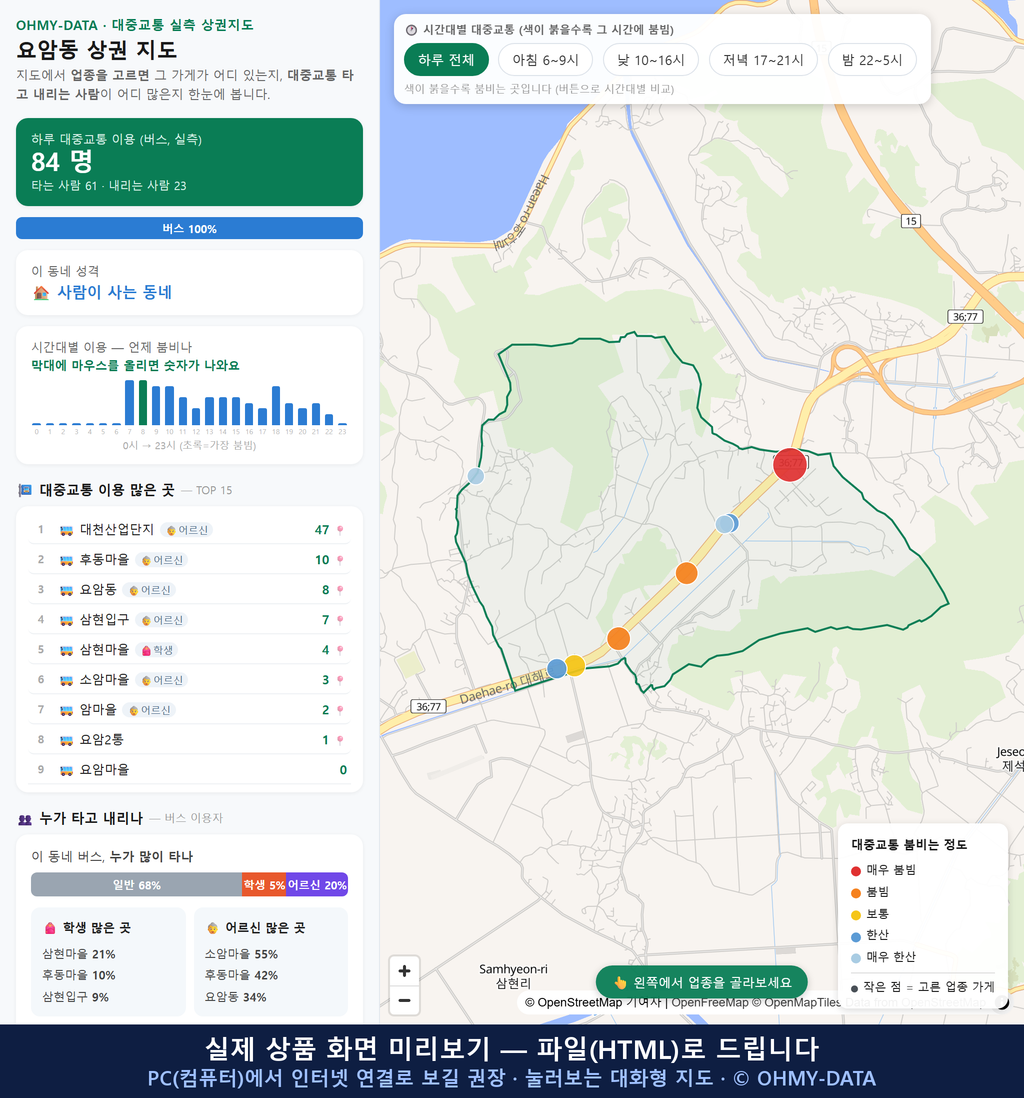Click the 왼쪽에서 업종을 골라보세요 button
This screenshot has width=1024, height=1098.
tap(702, 982)
